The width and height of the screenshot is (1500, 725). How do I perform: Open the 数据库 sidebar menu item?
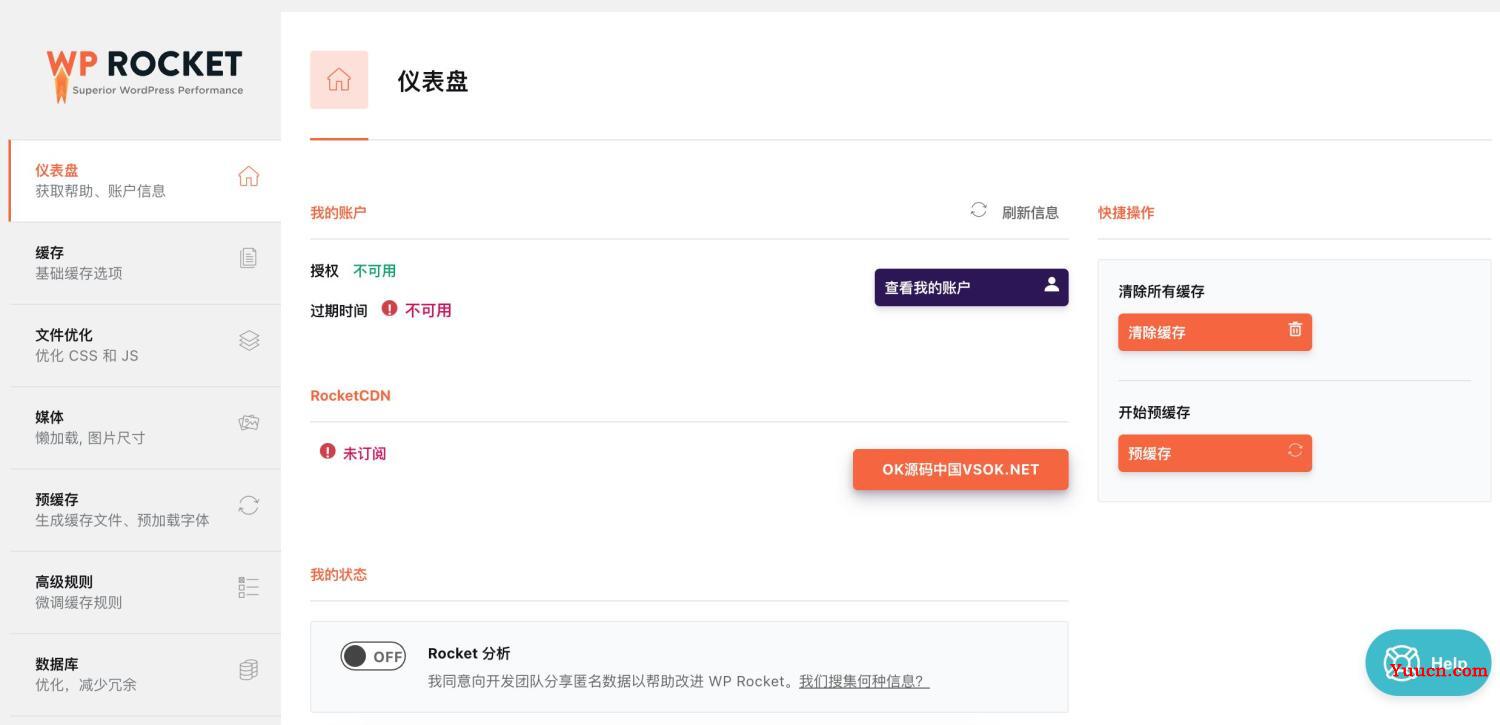pos(145,674)
